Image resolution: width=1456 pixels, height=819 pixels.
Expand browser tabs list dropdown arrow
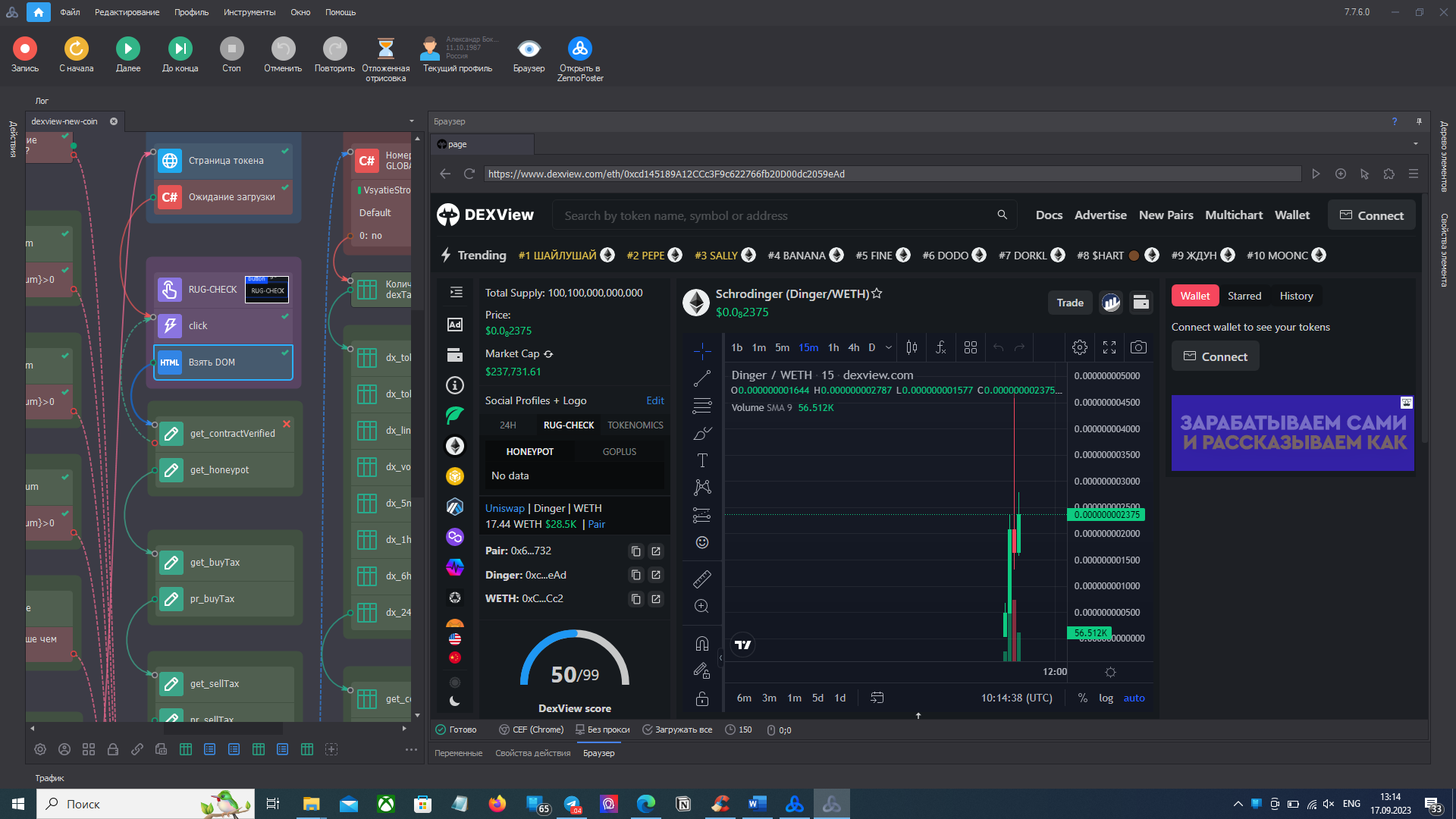coord(1415,144)
